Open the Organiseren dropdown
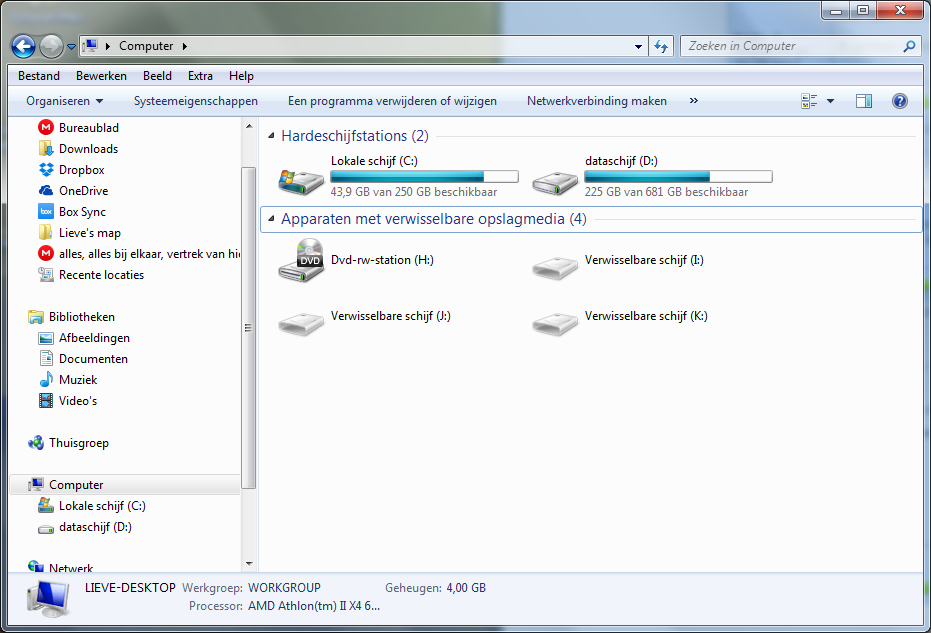The height and width of the screenshot is (633, 931). 64,101
